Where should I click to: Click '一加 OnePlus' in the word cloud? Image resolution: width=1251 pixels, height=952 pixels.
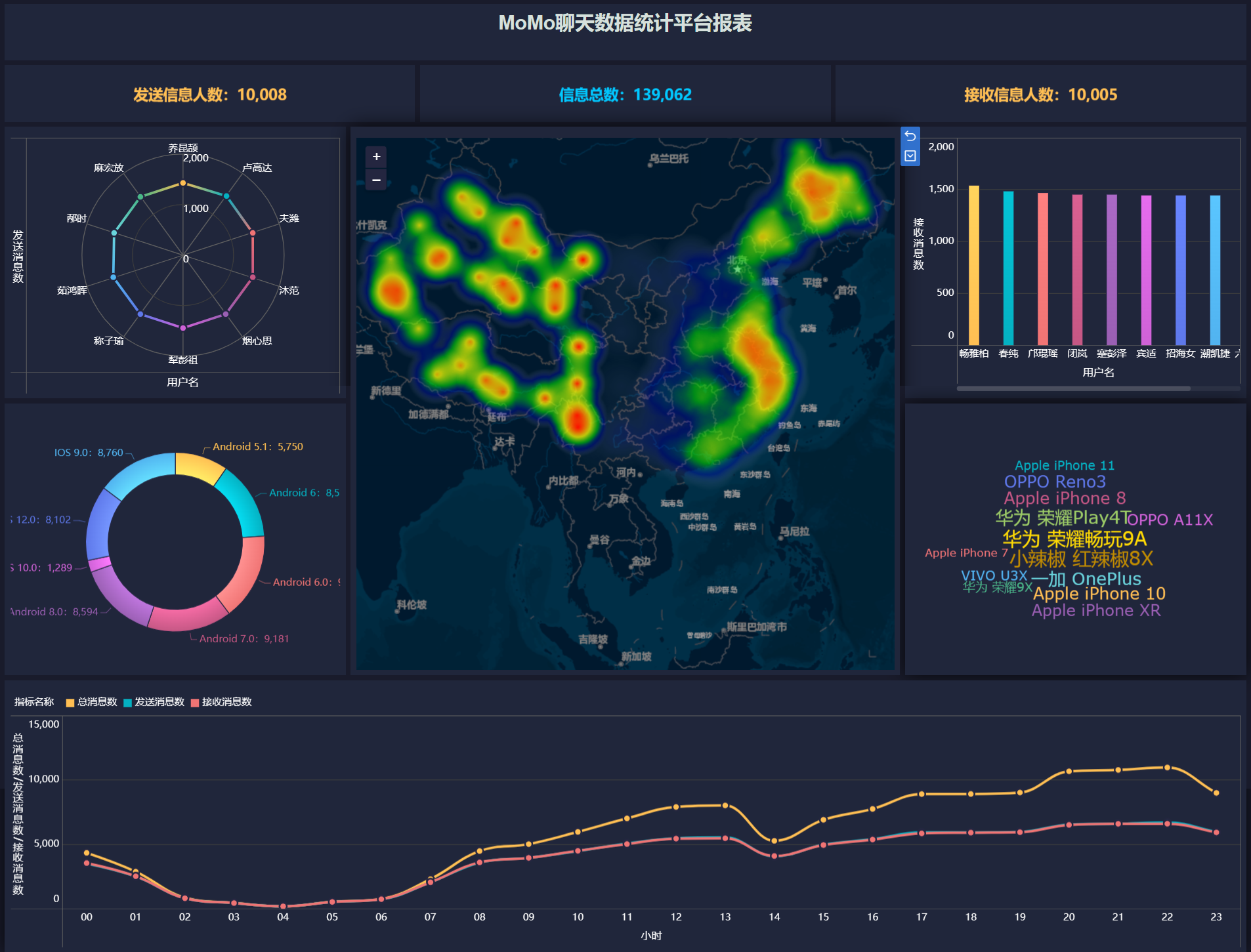pos(1086,579)
